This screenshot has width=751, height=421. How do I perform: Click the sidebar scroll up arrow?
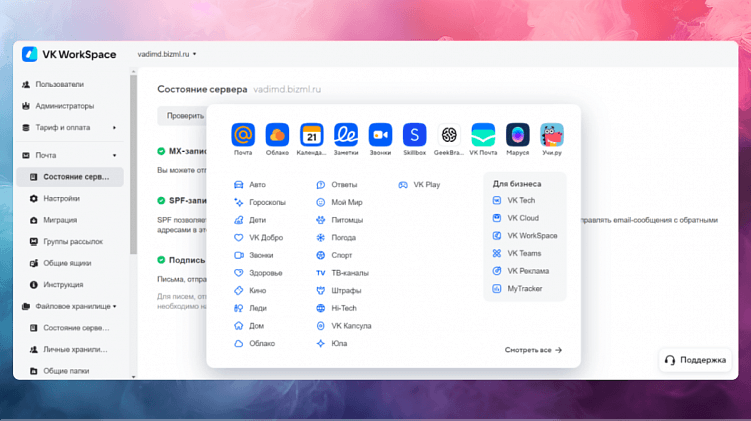133,72
